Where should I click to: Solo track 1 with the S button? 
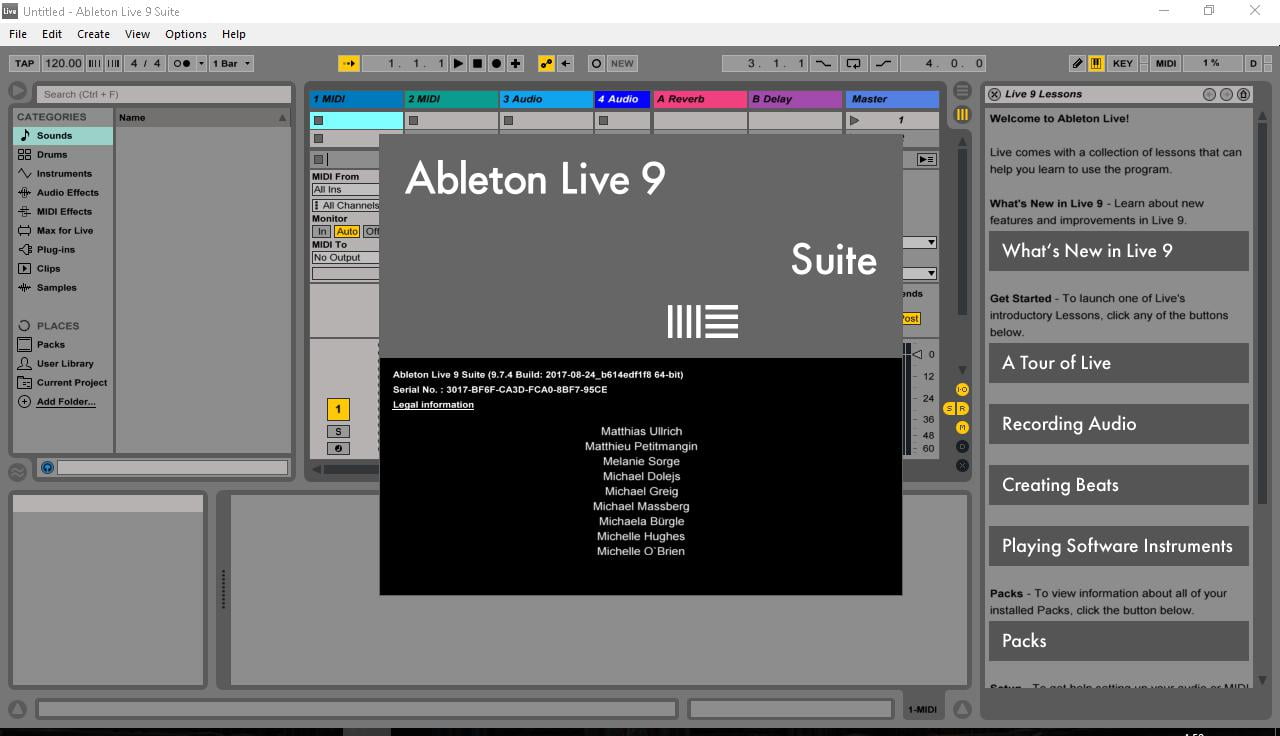coord(338,432)
